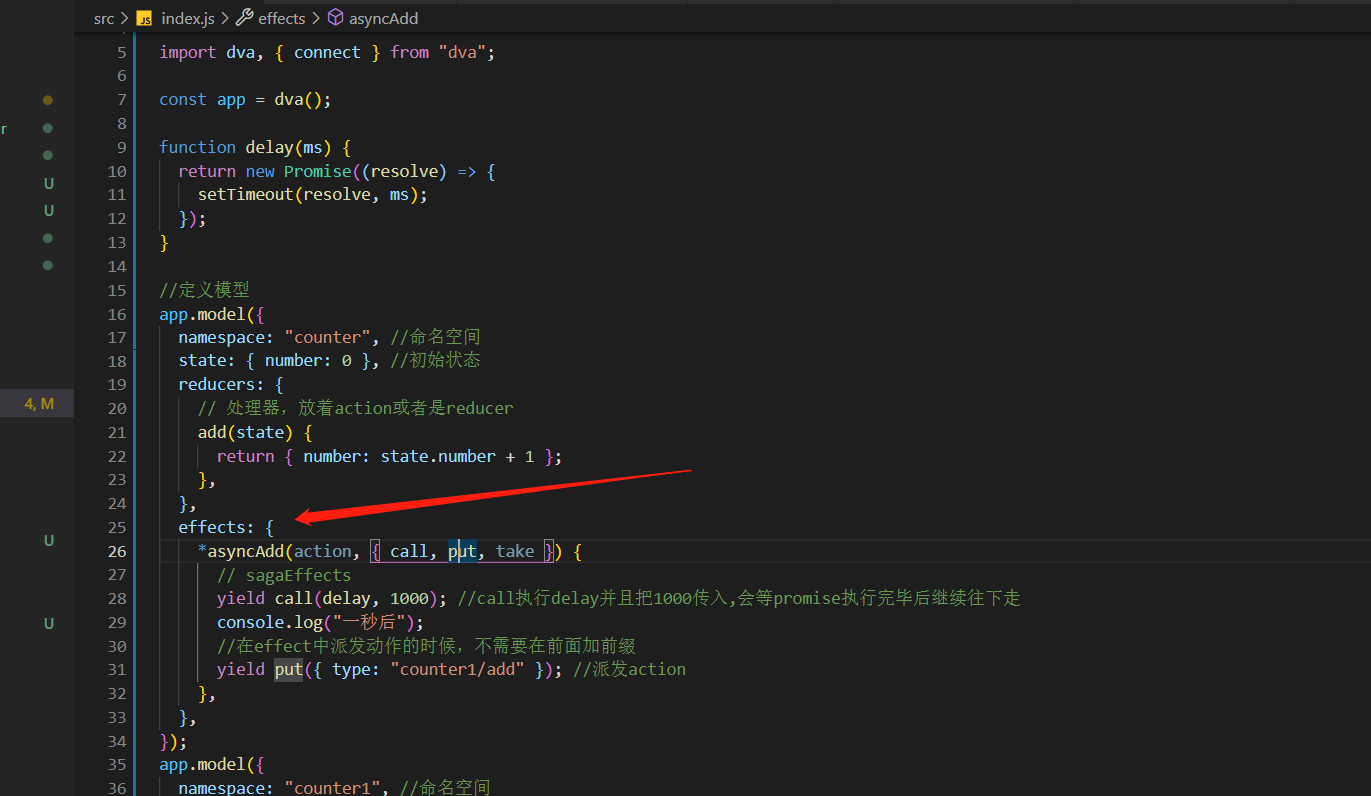
Task: Click 'state.number + 1' expression on line 22
Action: (x=457, y=456)
